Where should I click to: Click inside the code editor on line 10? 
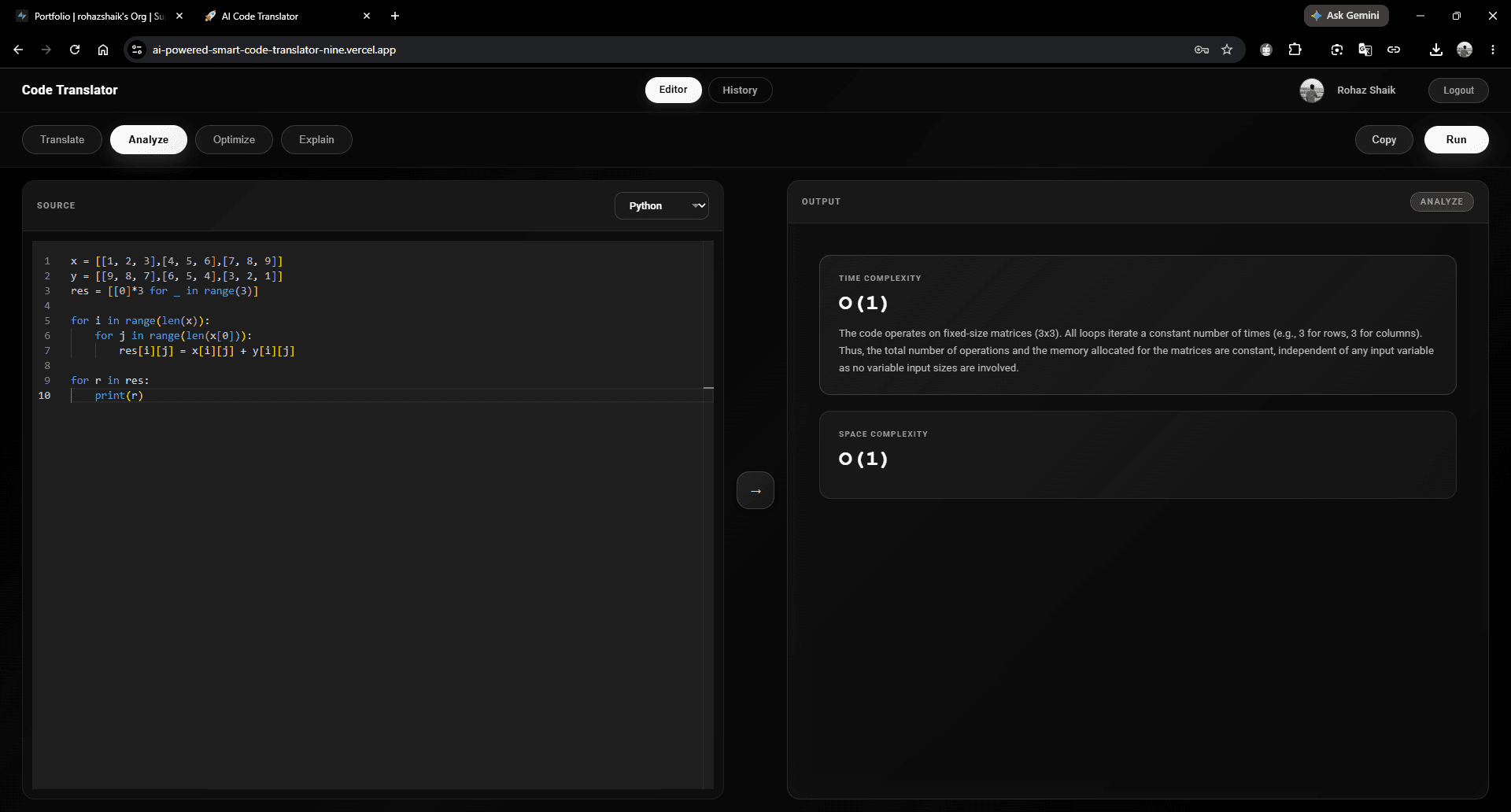click(x=393, y=395)
